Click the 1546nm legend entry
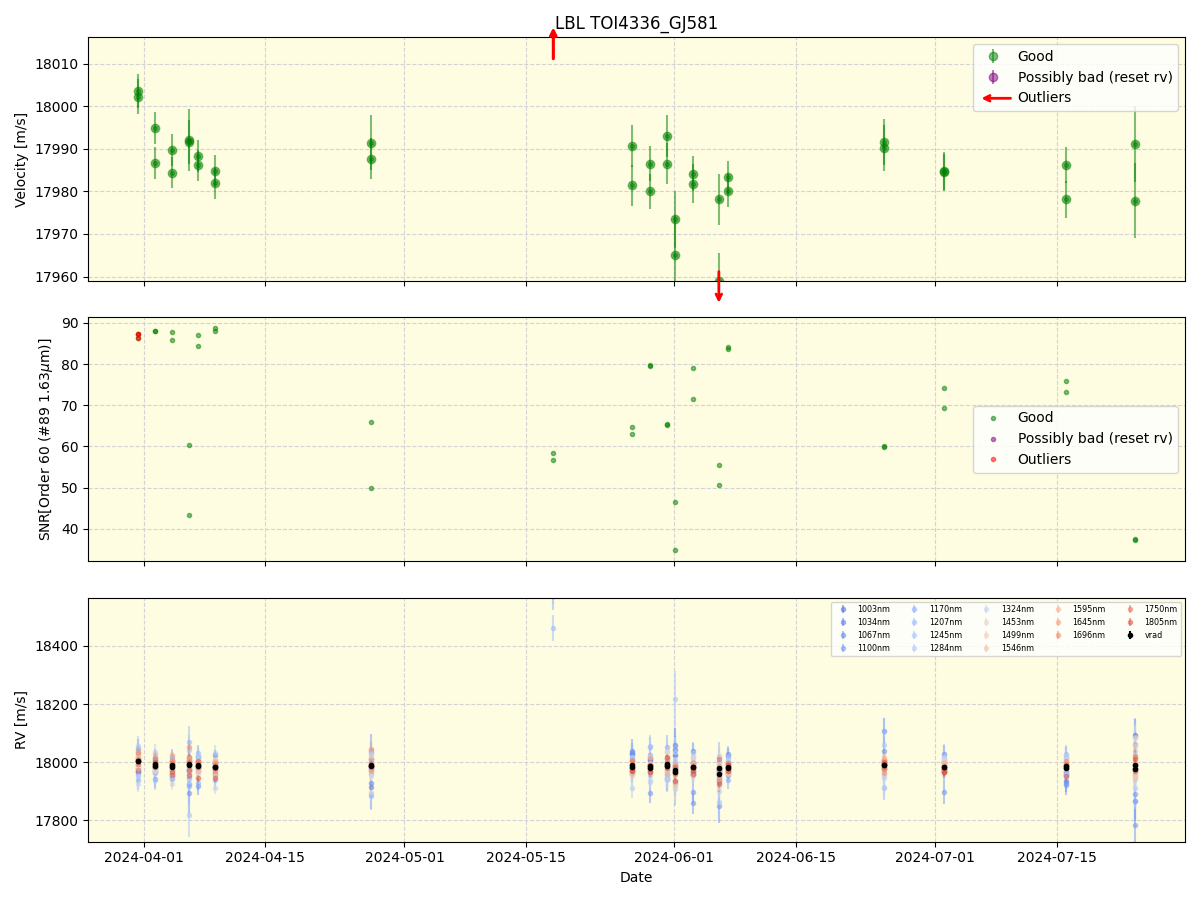 pos(1009,648)
